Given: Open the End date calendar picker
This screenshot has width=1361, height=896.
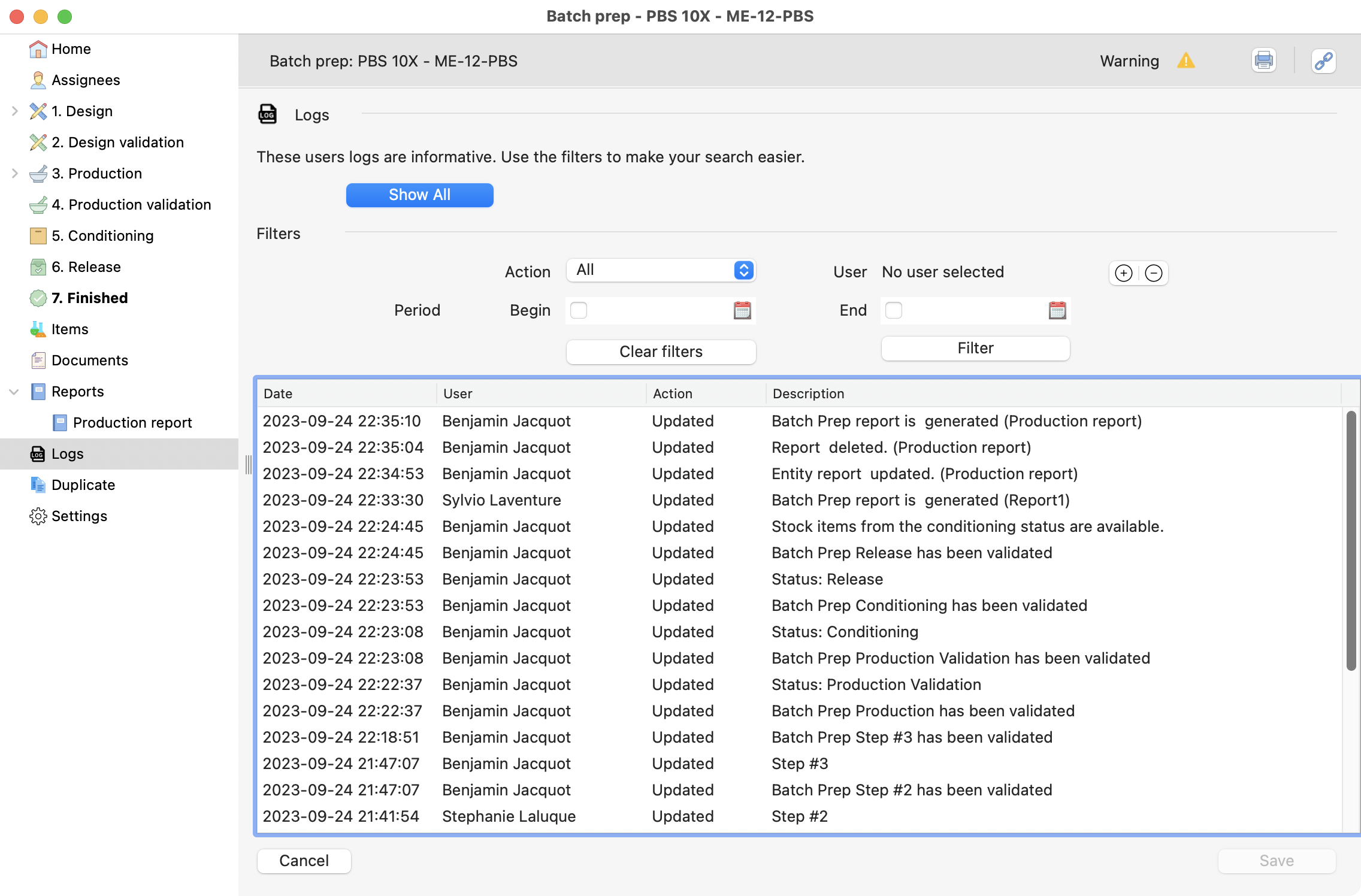Looking at the screenshot, I should coord(1057,310).
